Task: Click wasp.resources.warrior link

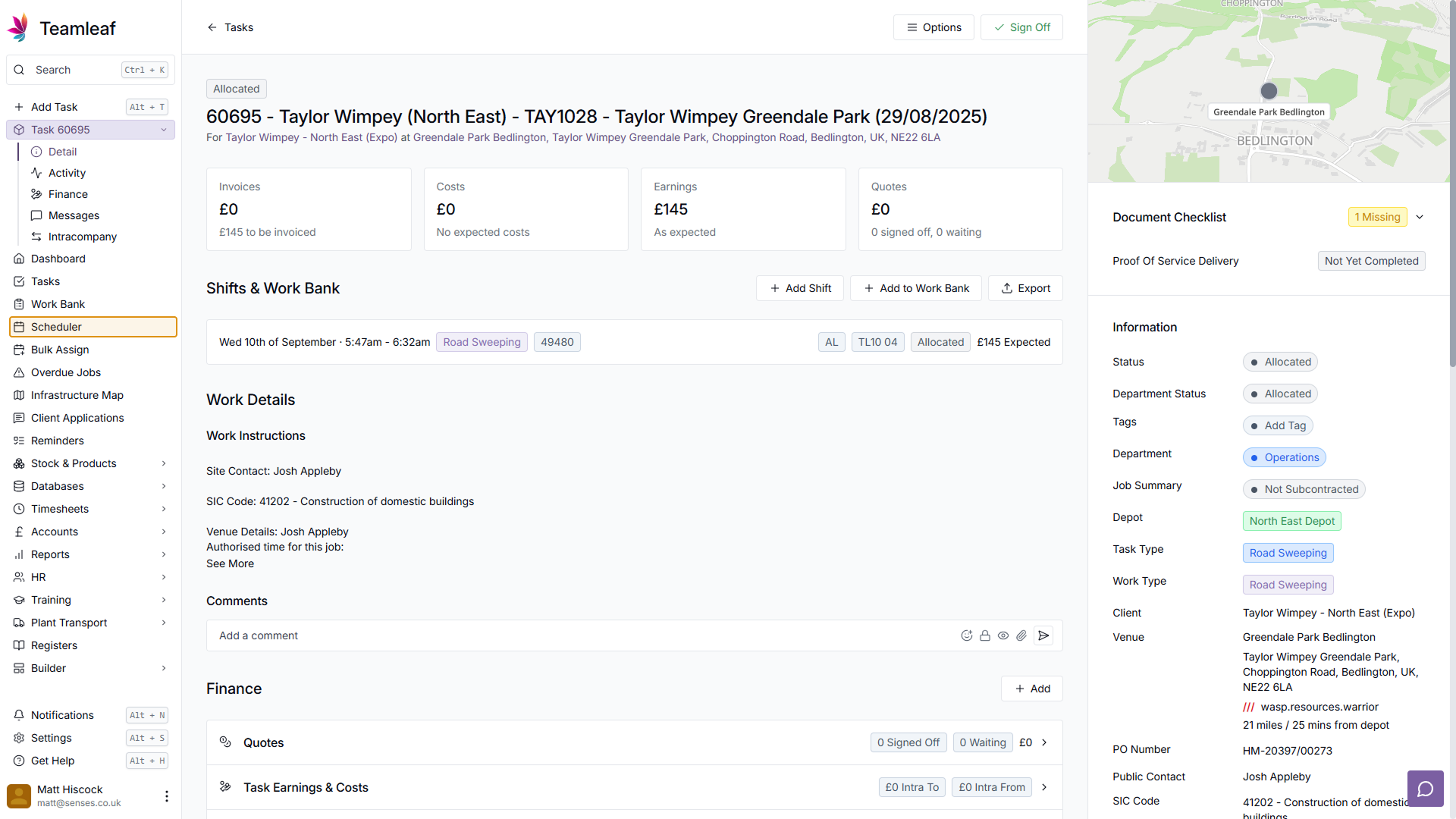Action: (1319, 707)
